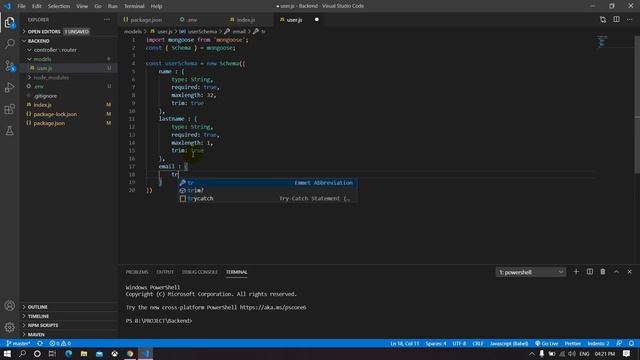The width and height of the screenshot is (640, 360).
Task: Open editor more actions ellipsis
Action: tap(630, 20)
